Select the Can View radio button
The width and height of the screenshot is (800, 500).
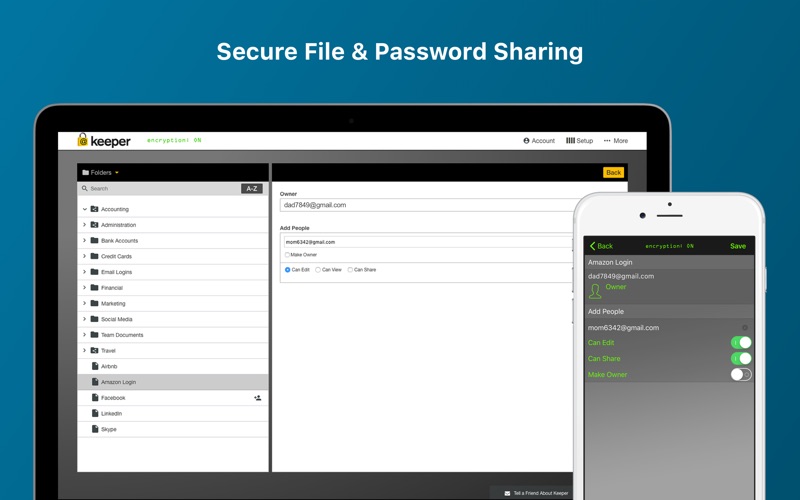point(318,270)
